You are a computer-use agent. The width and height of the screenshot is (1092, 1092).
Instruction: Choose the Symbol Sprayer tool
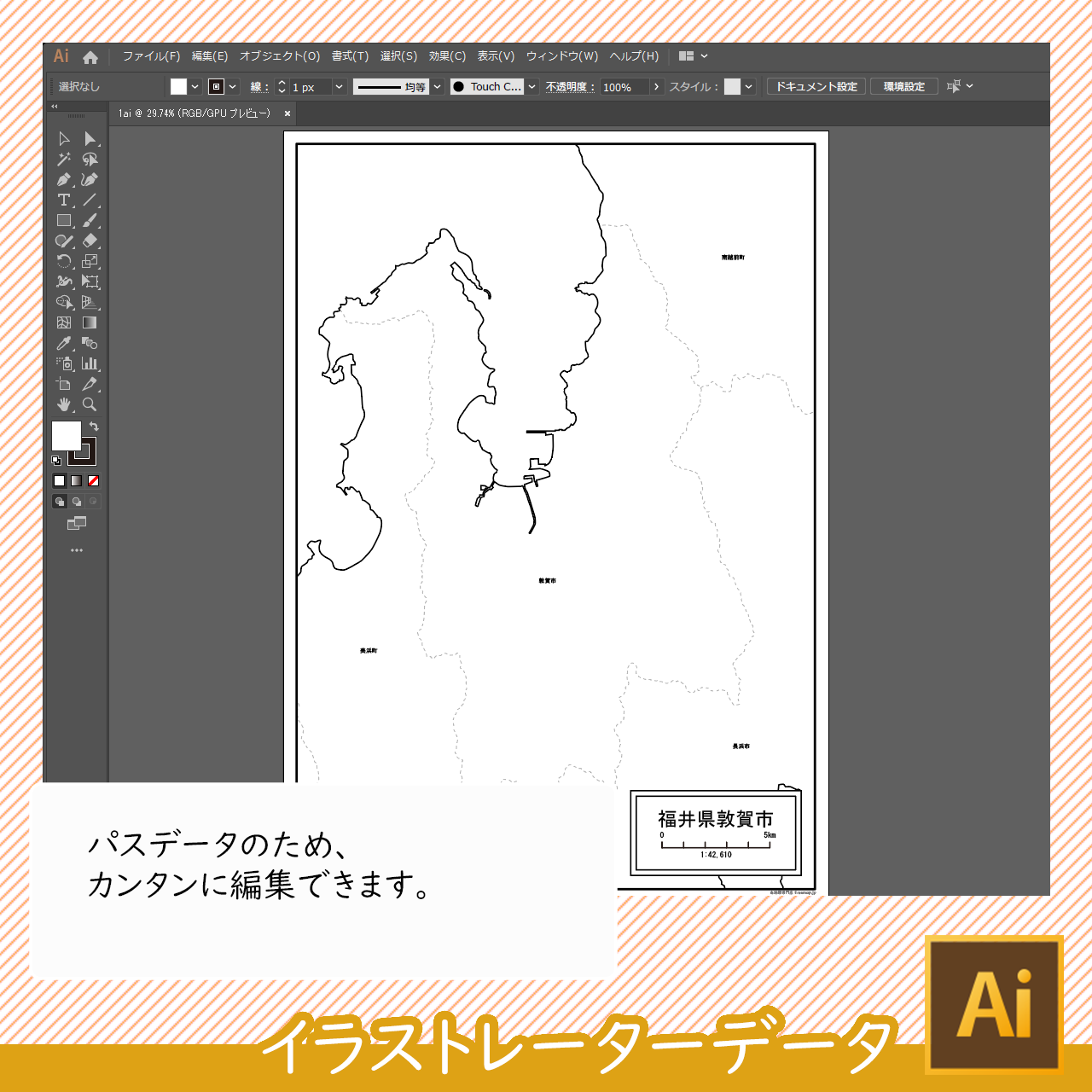64,363
